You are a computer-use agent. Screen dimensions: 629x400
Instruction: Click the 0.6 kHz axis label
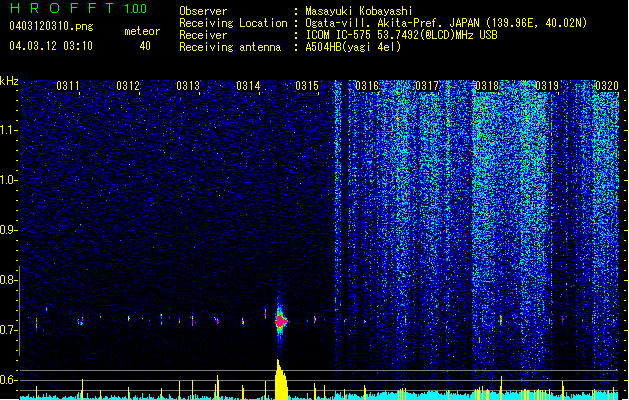pyautogui.click(x=8, y=380)
